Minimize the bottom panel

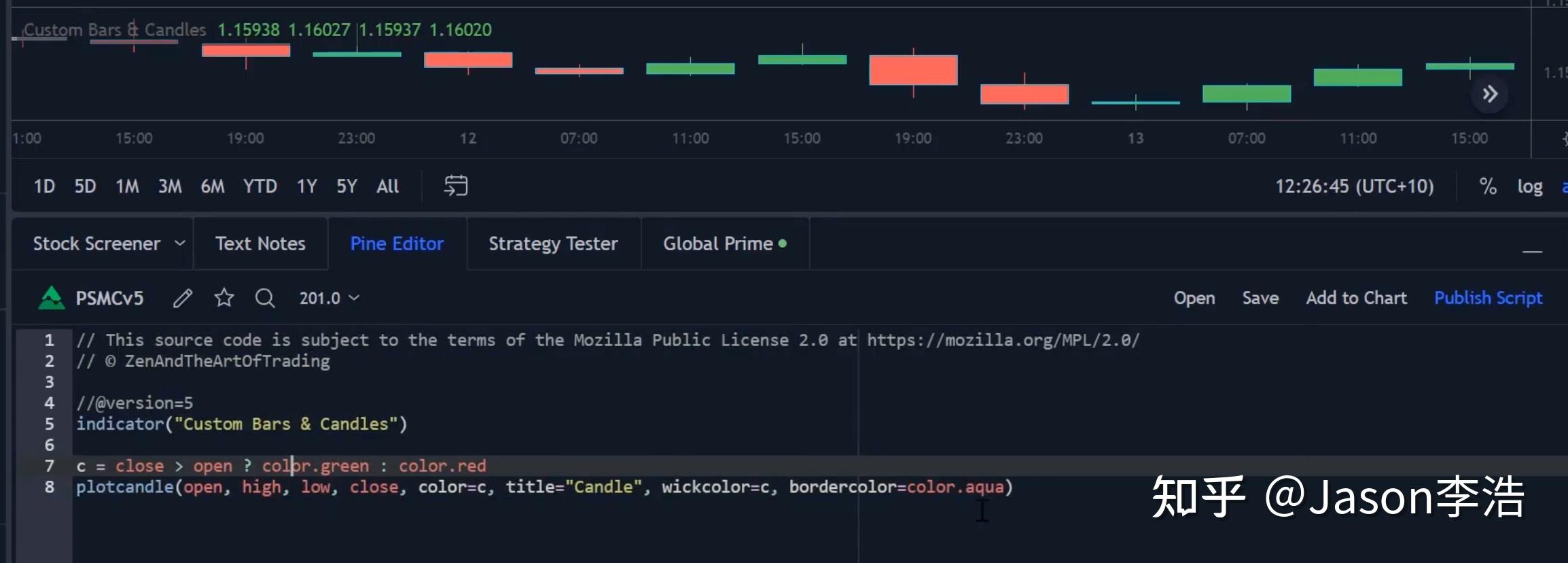pyautogui.click(x=1532, y=252)
